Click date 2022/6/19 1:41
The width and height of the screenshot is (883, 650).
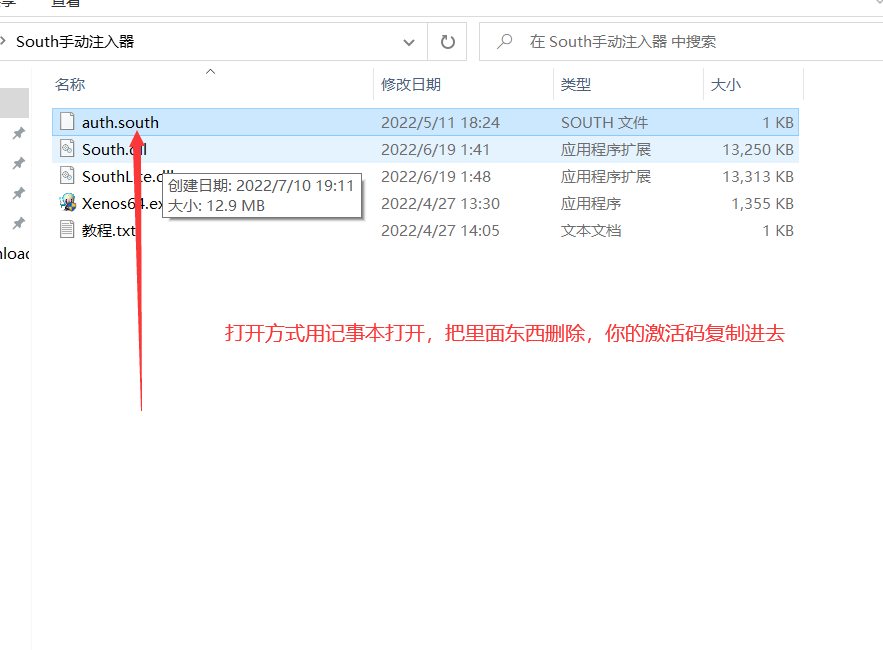click(x=435, y=149)
